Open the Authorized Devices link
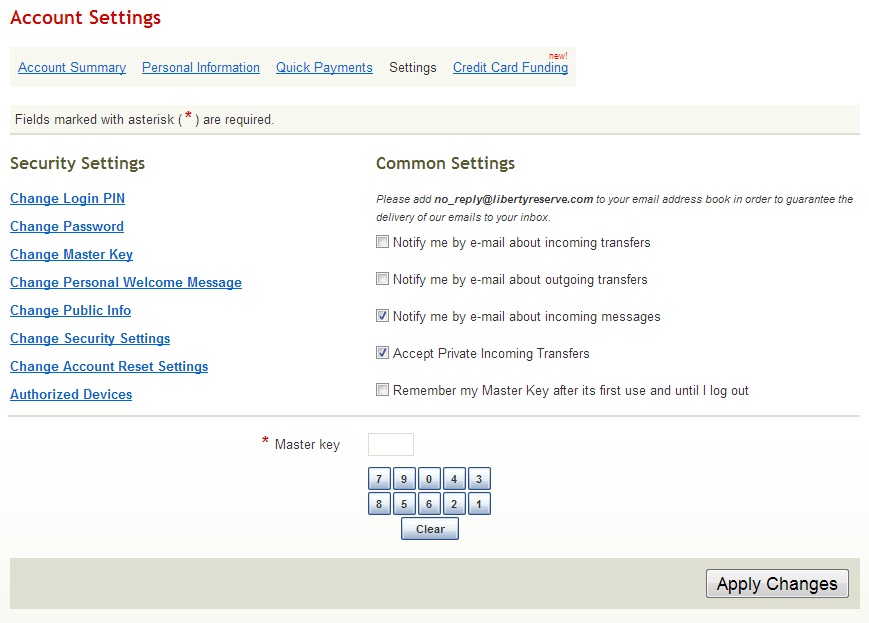The width and height of the screenshot is (869, 623). 71,395
